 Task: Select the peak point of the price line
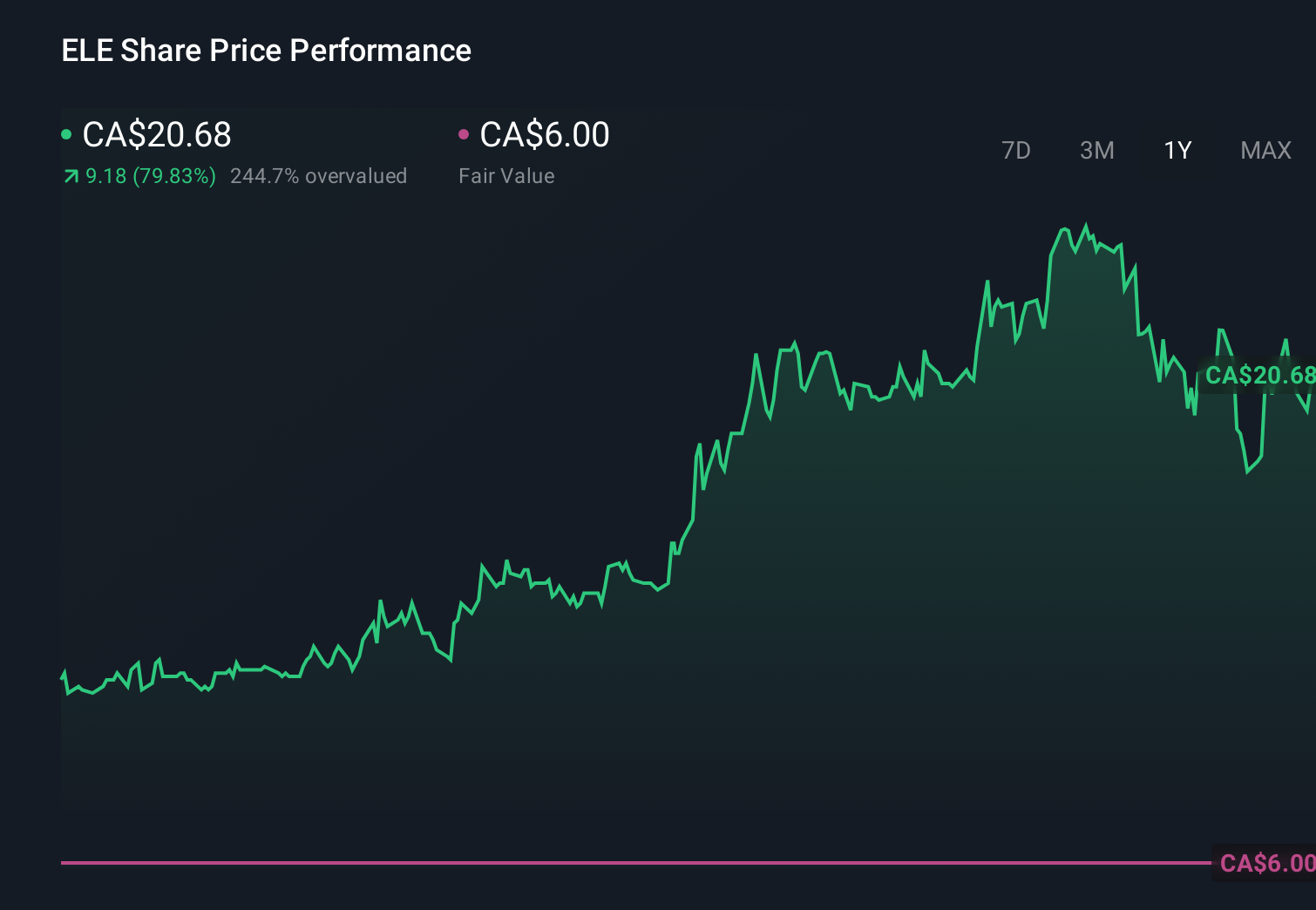[x=1085, y=227]
